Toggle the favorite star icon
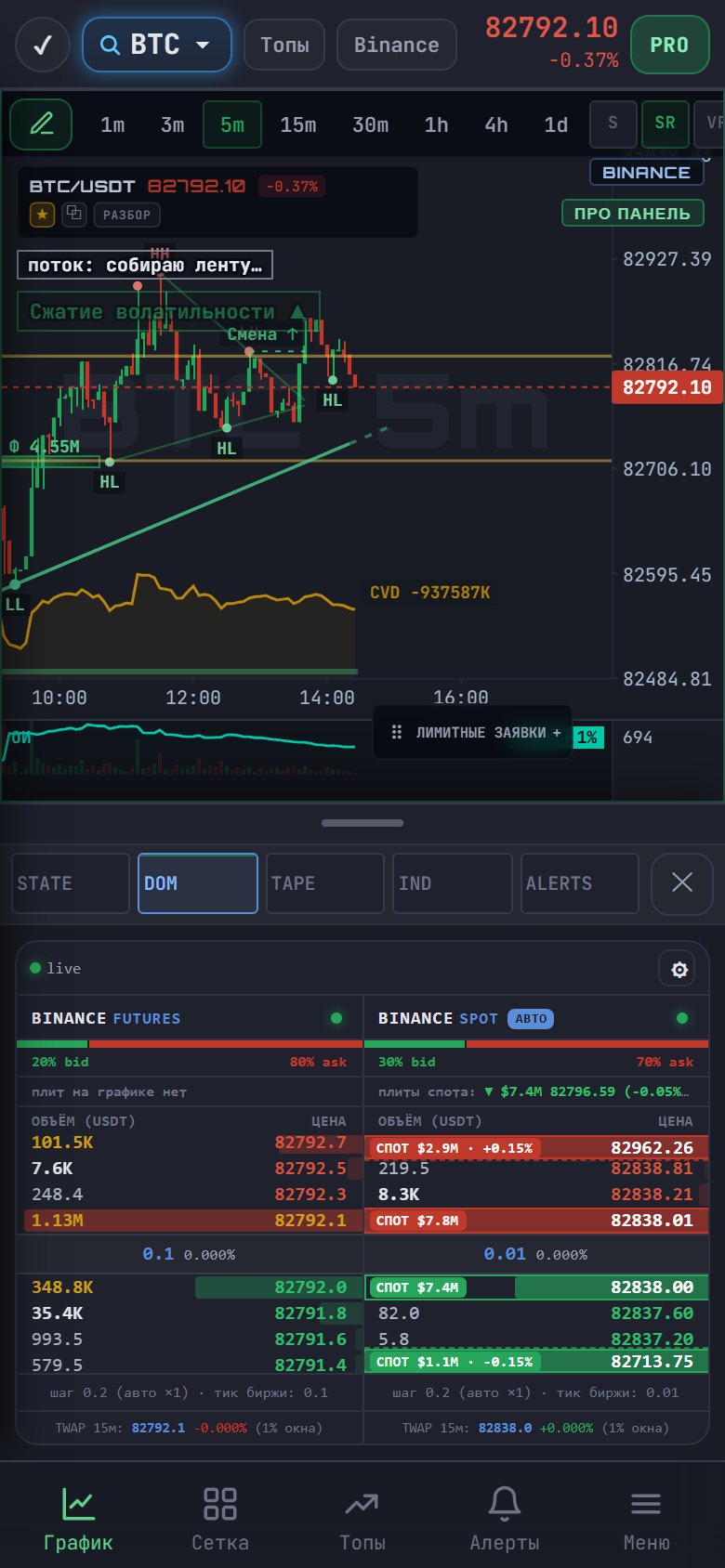The height and width of the screenshot is (1568, 725). coord(42,215)
